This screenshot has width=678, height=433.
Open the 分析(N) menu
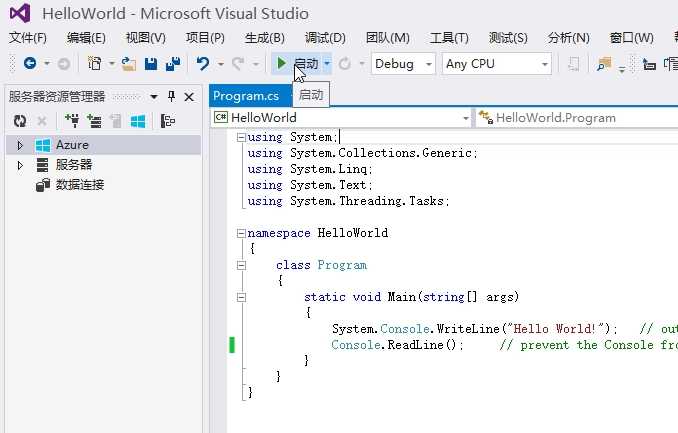tap(569, 38)
